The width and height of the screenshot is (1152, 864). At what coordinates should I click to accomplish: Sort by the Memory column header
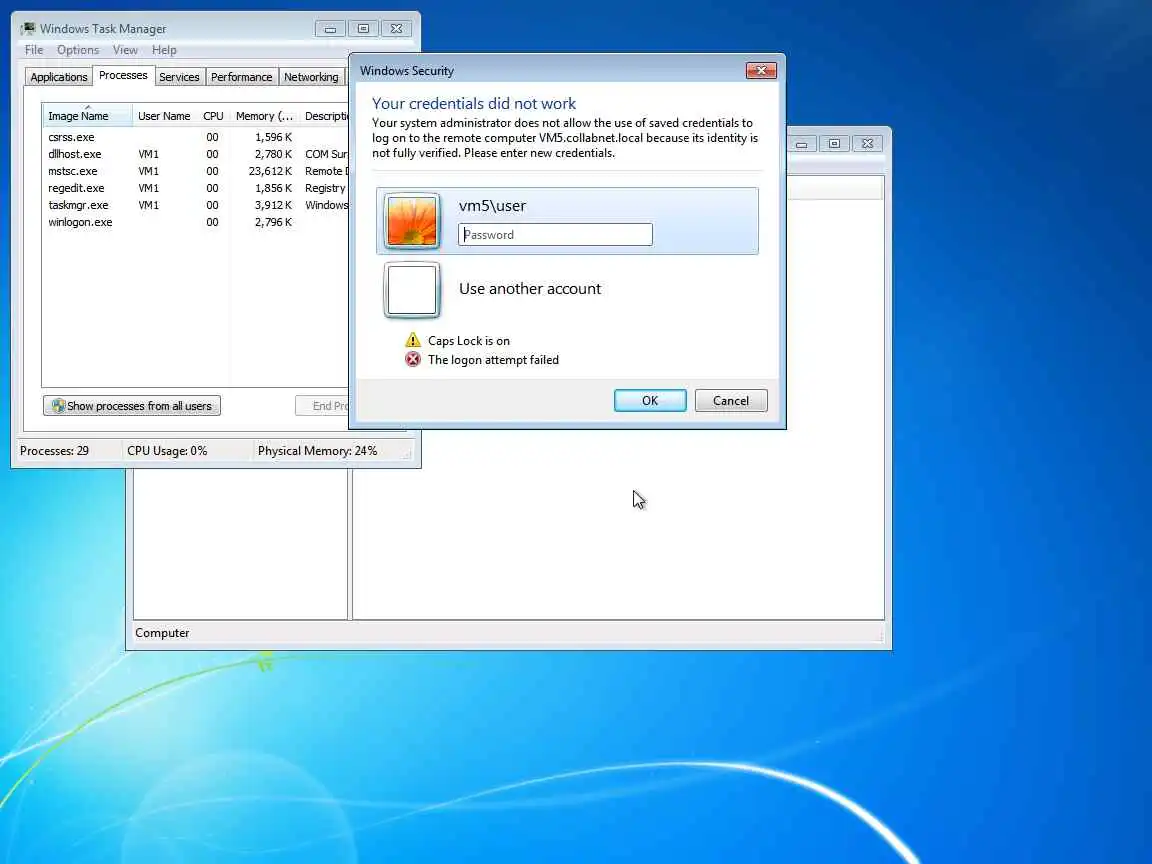pos(264,116)
